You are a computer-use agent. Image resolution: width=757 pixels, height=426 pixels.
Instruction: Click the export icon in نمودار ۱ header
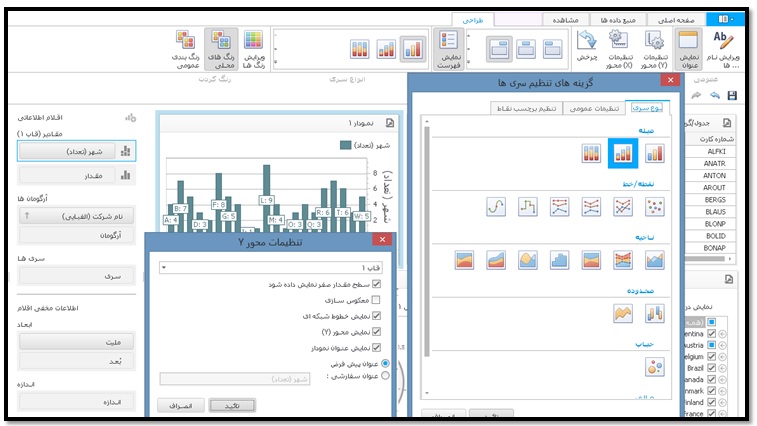[390, 123]
